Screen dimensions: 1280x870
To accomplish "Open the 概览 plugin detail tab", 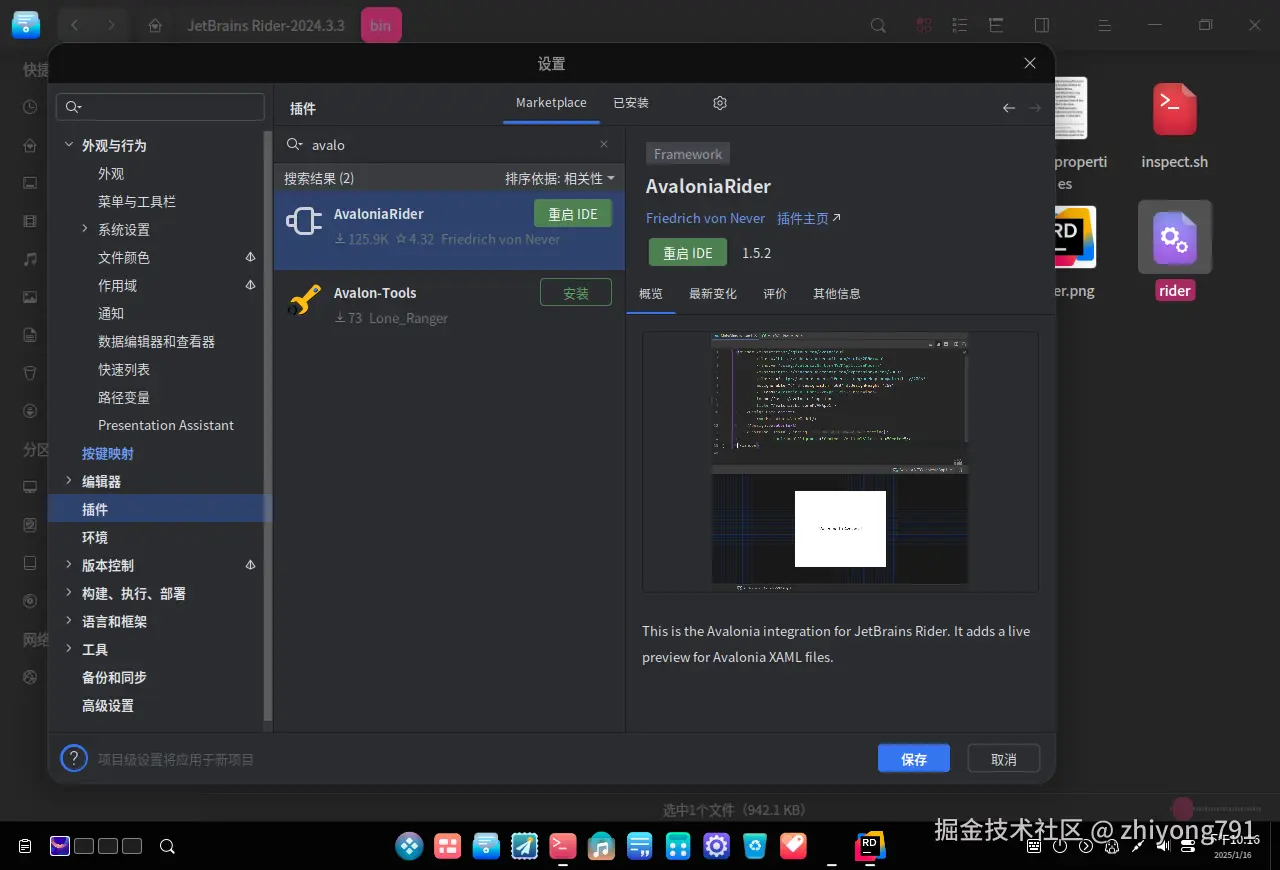I will pyautogui.click(x=651, y=294).
